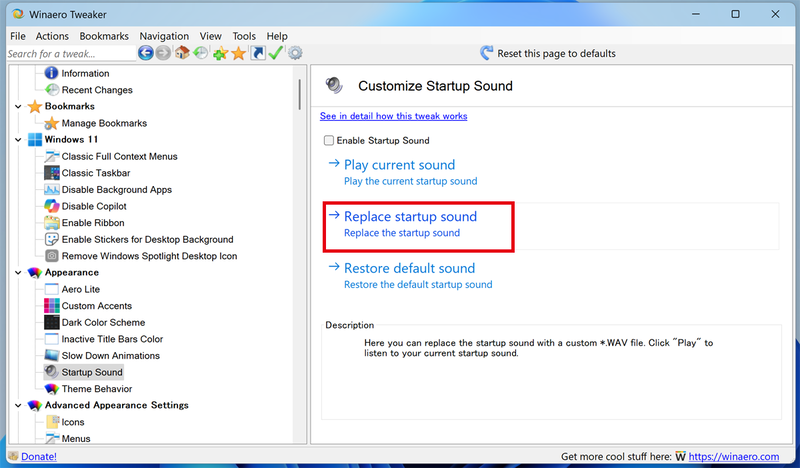800x468 pixels.
Task: Click the Reset page refresh arrow icon
Action: (x=486, y=53)
